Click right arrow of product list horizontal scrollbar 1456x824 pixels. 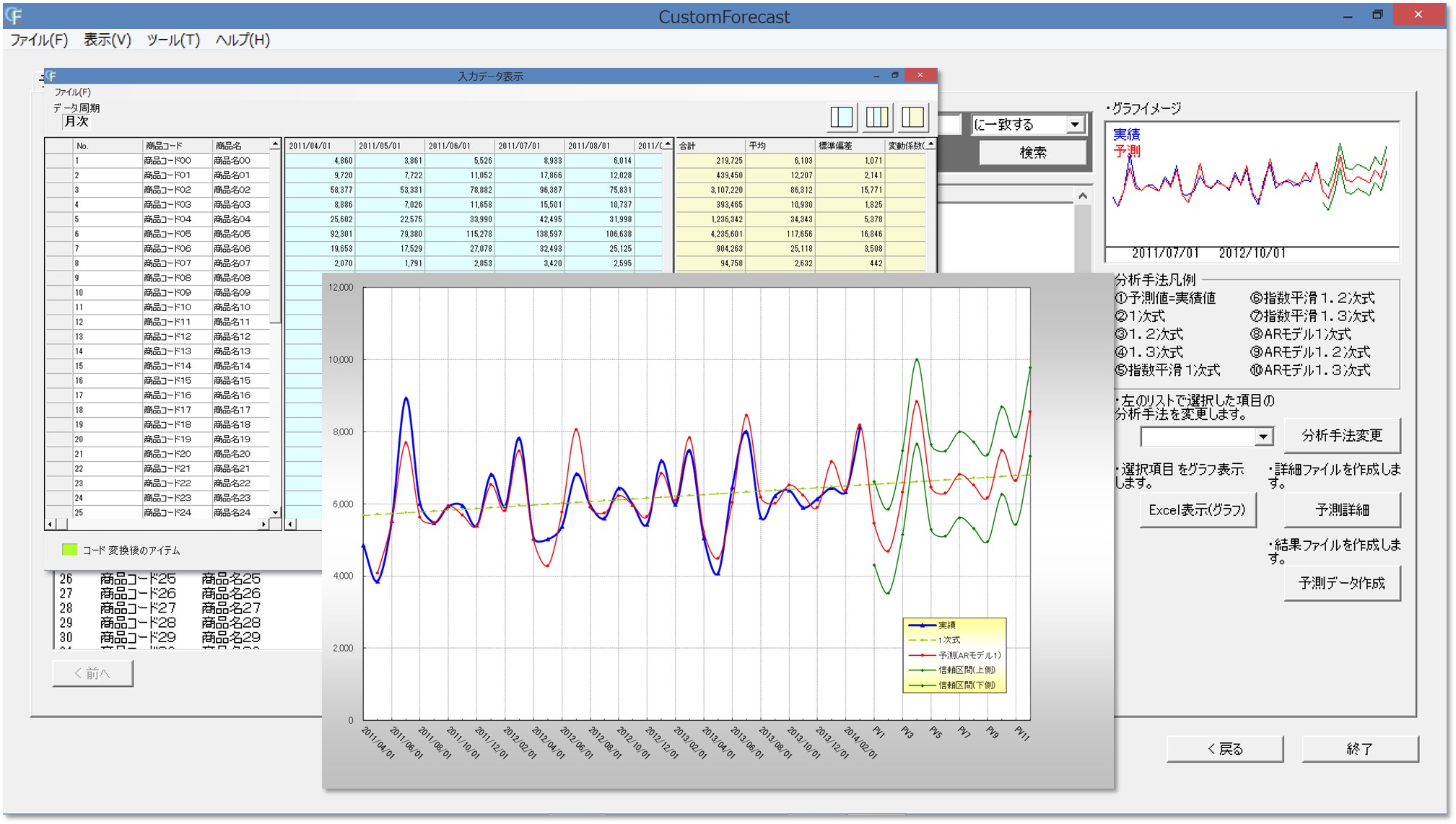pyautogui.click(x=264, y=524)
